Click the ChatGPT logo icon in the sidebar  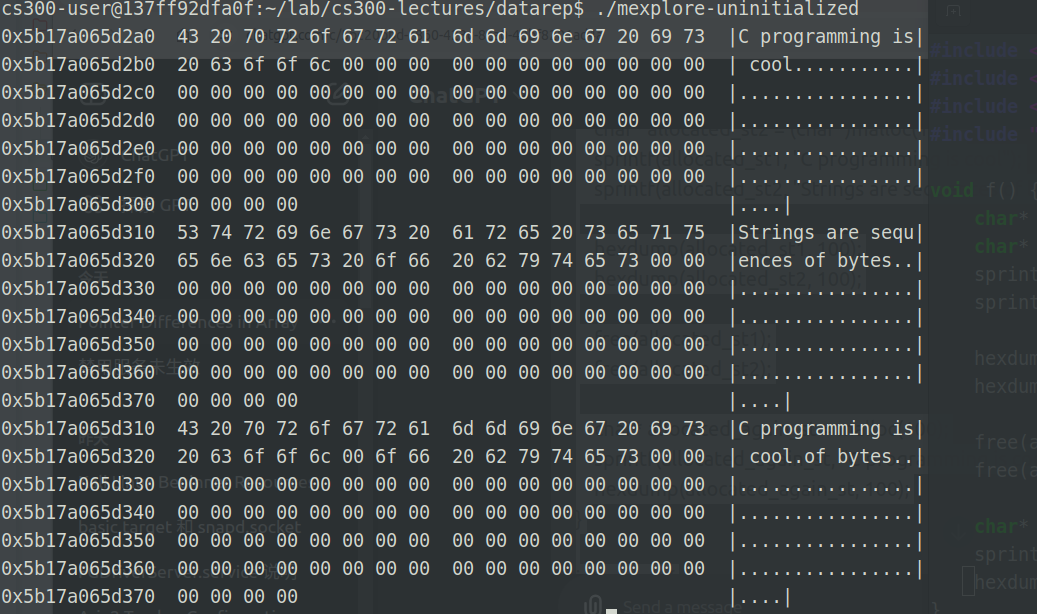94,155
